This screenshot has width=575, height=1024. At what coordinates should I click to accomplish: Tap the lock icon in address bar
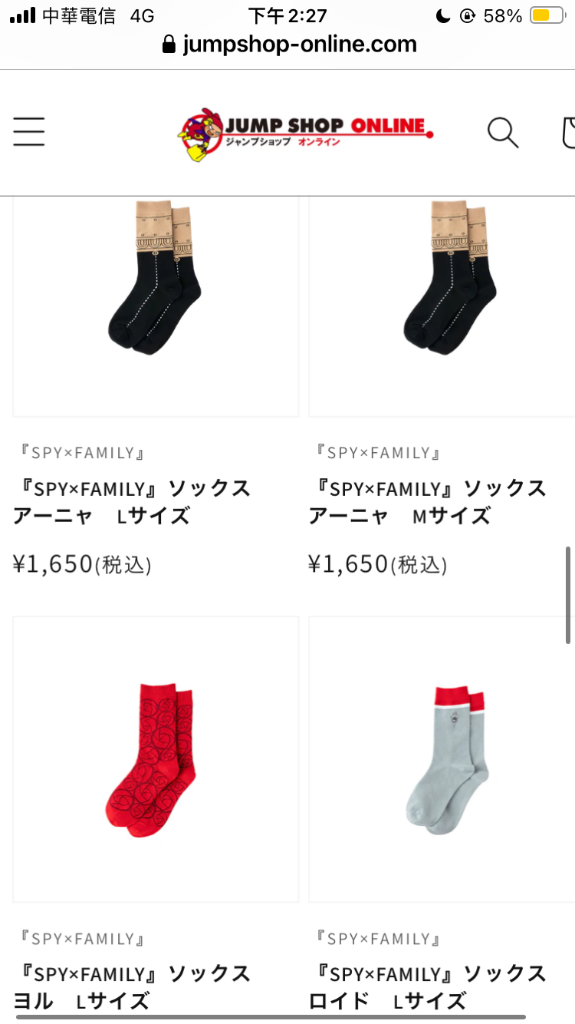pyautogui.click(x=169, y=44)
